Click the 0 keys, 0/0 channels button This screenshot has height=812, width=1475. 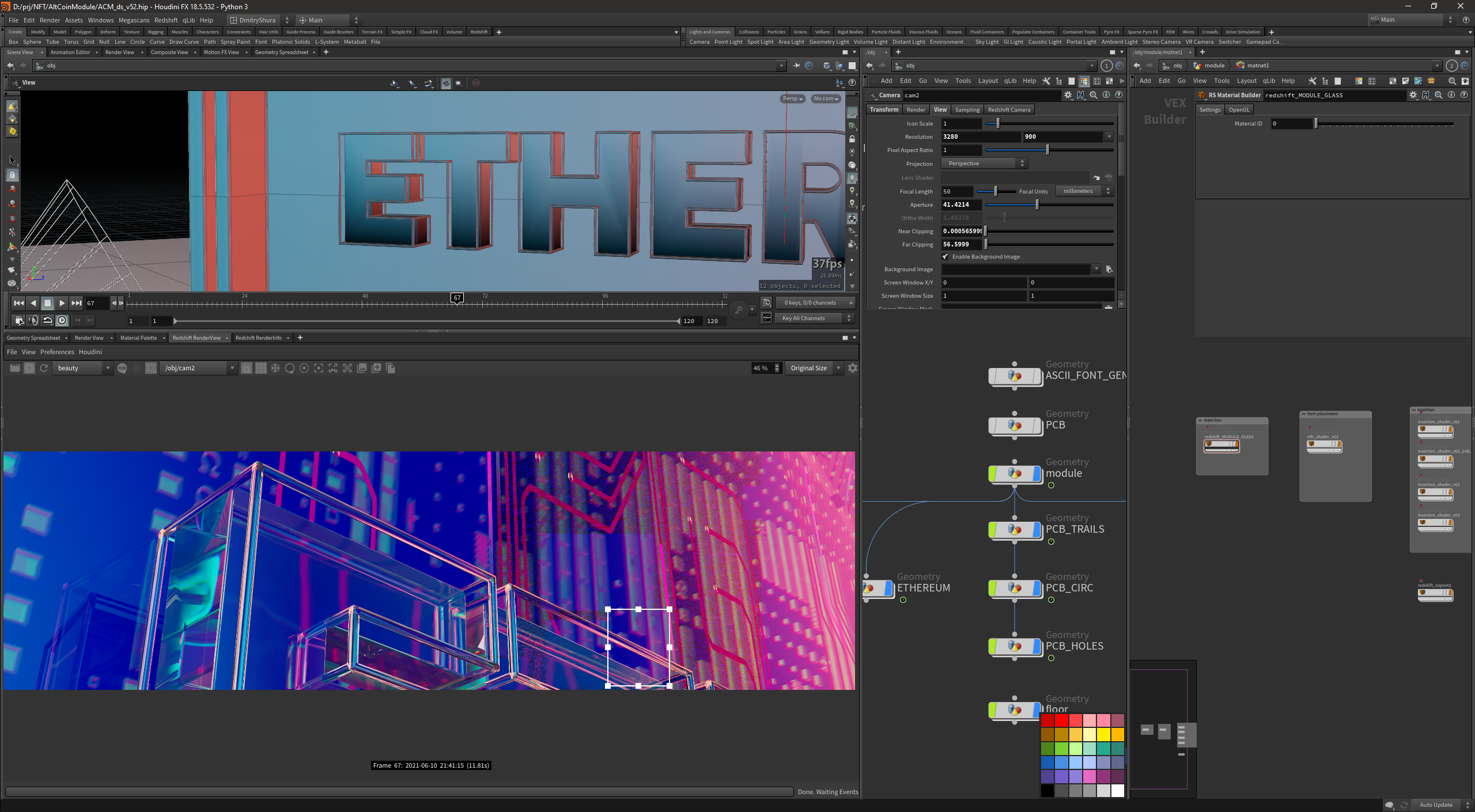(815, 302)
